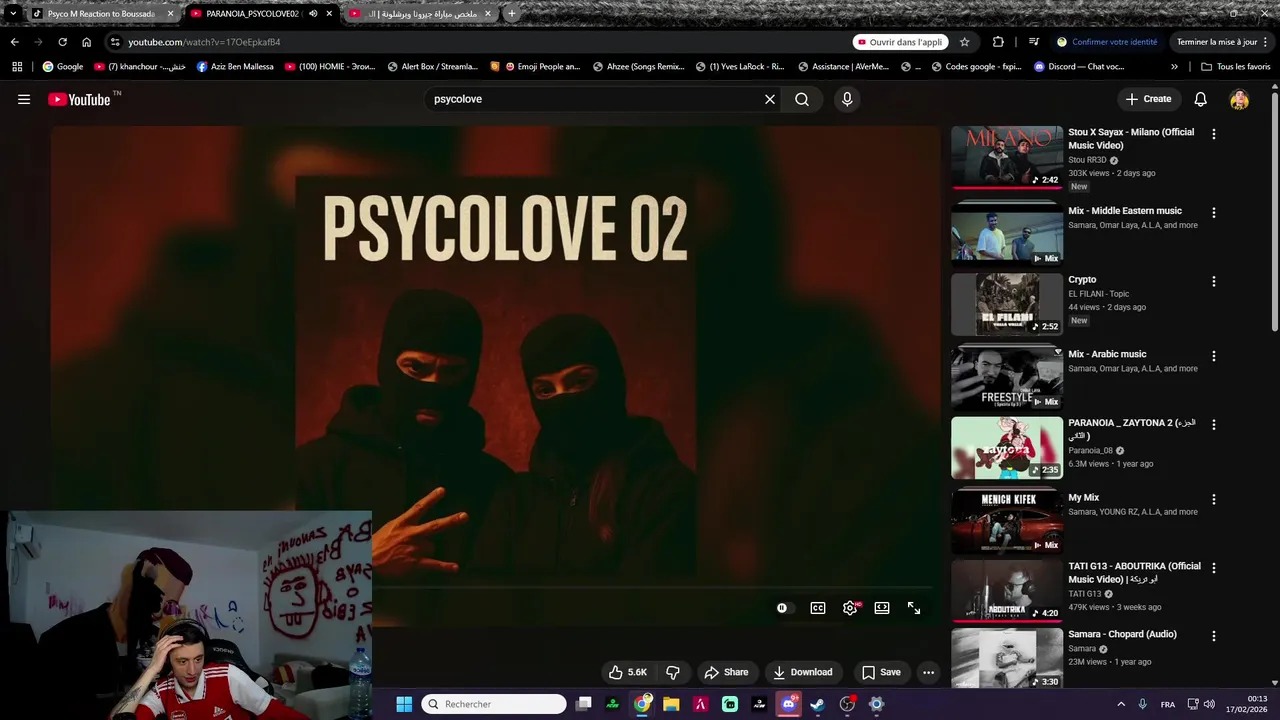Expand the Chrome tab search dropdown
Screen dimensions: 1280x720
(12, 14)
